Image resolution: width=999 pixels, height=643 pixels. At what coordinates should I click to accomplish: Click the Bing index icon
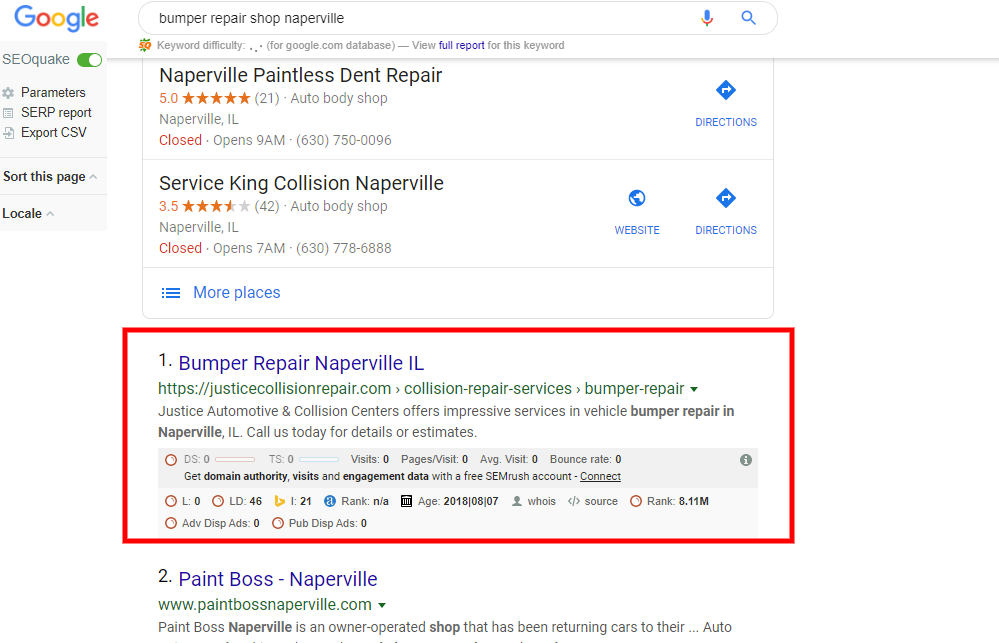coord(279,502)
